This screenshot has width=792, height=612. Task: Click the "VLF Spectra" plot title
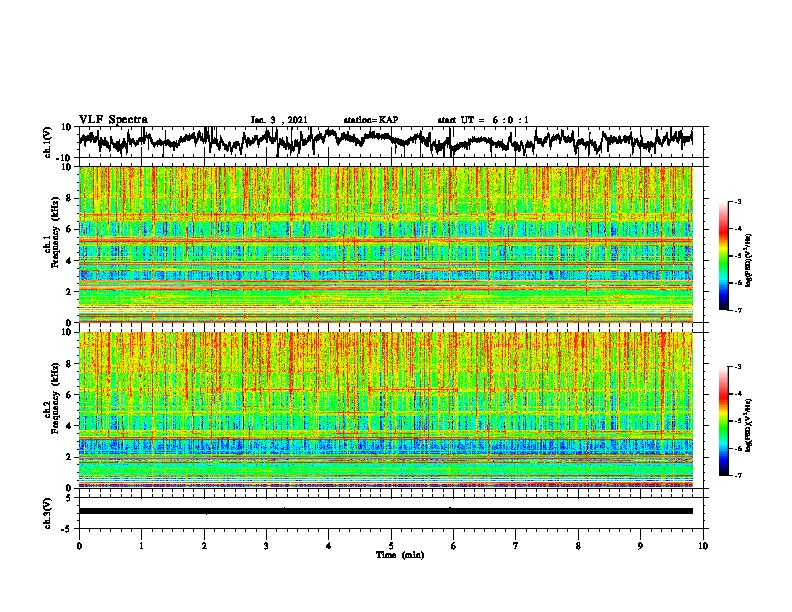[113, 120]
